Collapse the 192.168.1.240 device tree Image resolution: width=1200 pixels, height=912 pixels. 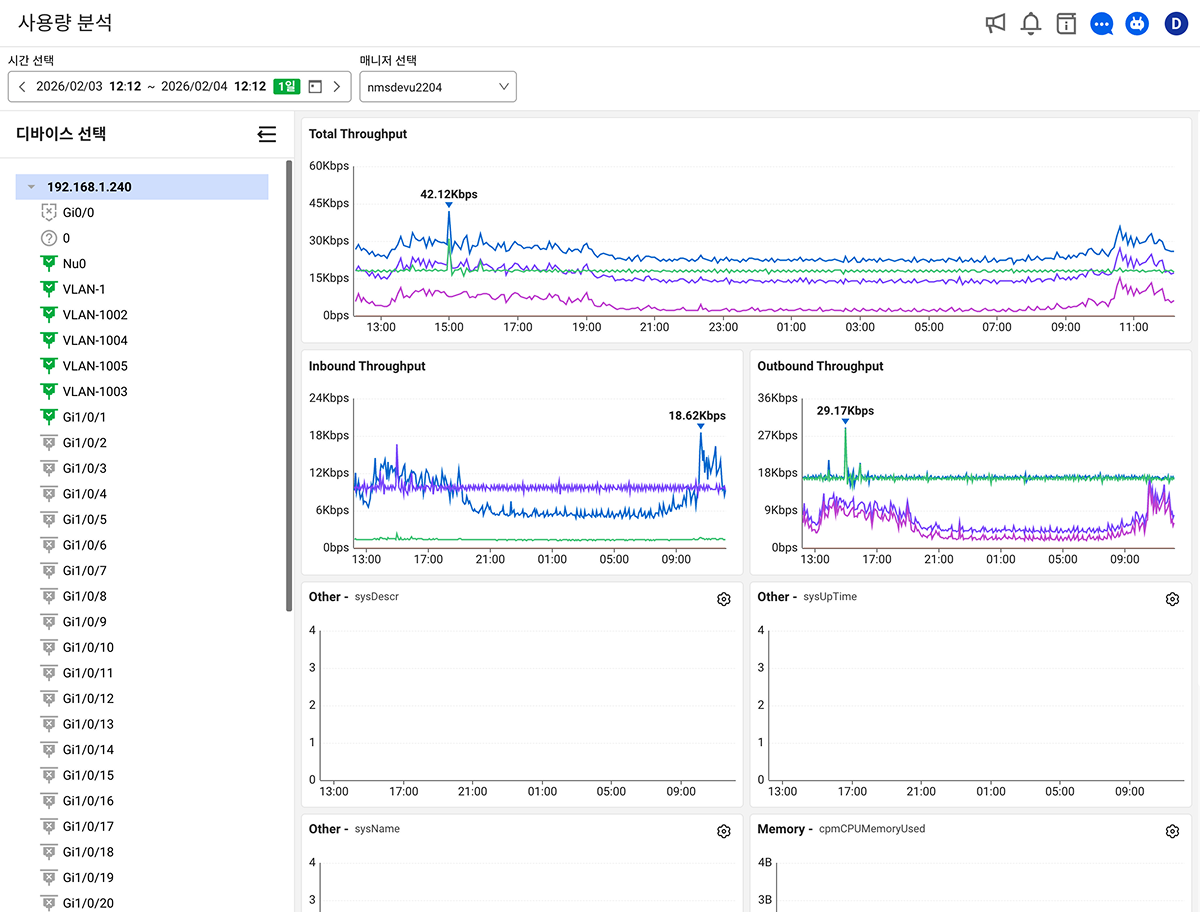29,186
